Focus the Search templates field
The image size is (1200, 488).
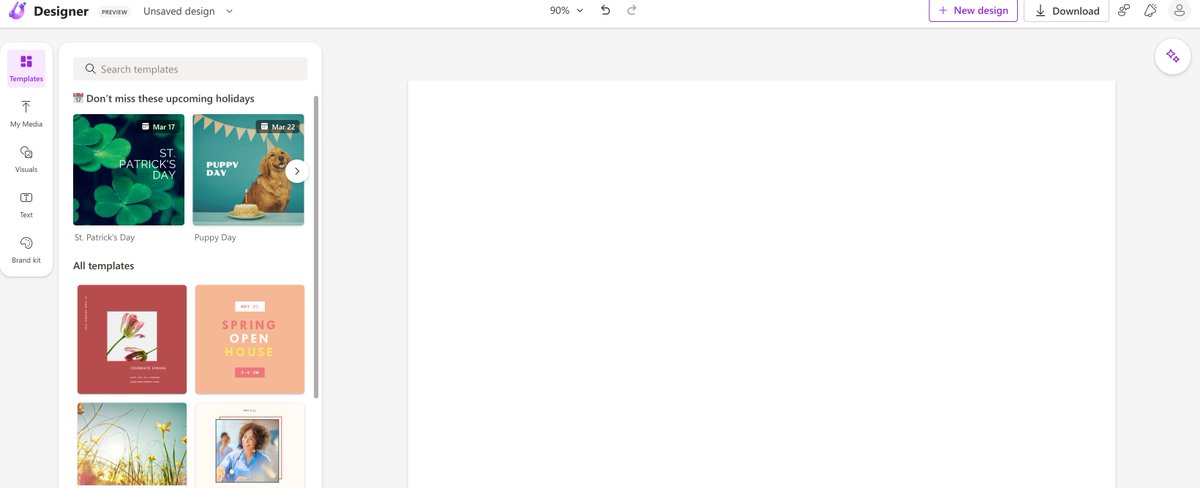click(x=190, y=69)
